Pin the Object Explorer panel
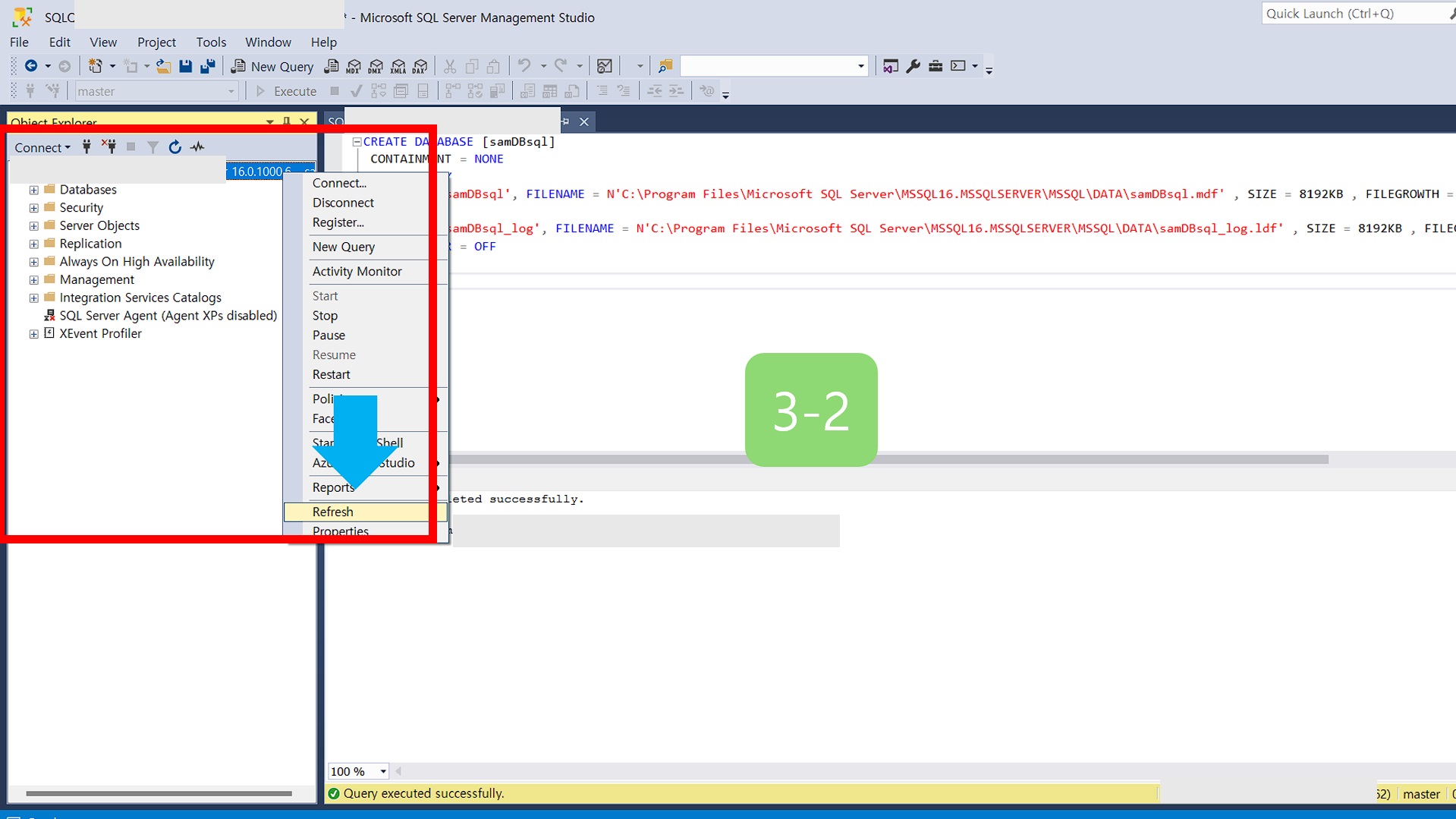Image resolution: width=1456 pixels, height=819 pixels. point(287,121)
